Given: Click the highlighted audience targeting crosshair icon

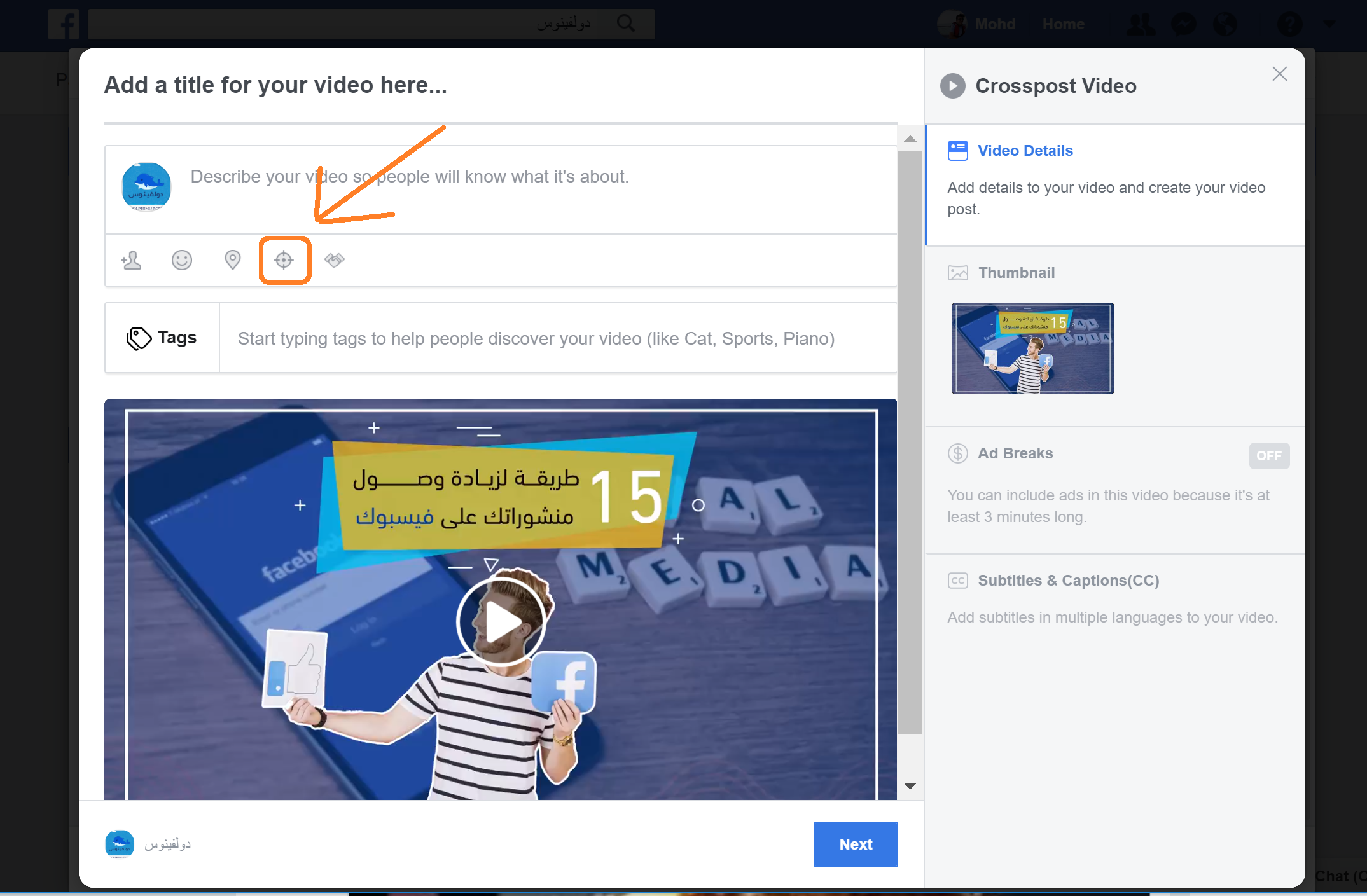Looking at the screenshot, I should tap(284, 260).
